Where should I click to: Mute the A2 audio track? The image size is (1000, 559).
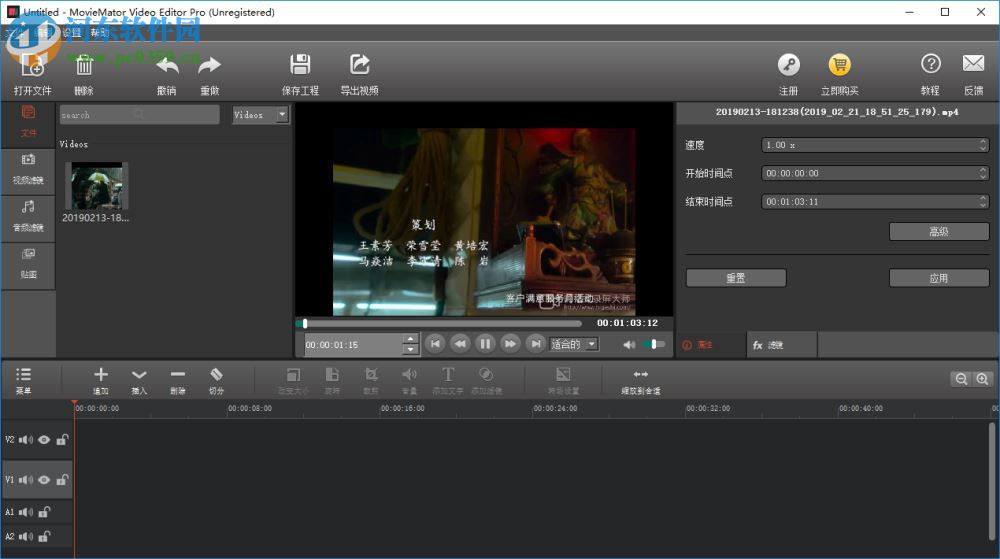(x=26, y=537)
